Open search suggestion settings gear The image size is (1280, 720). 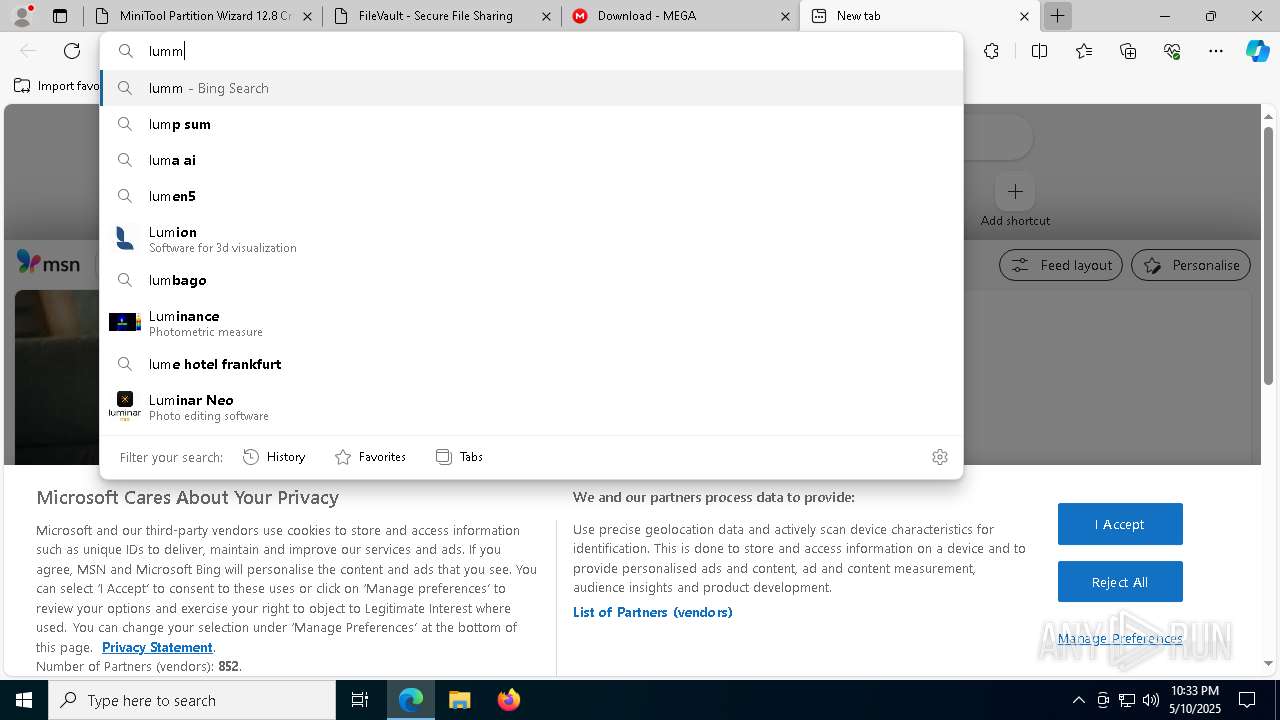point(940,457)
